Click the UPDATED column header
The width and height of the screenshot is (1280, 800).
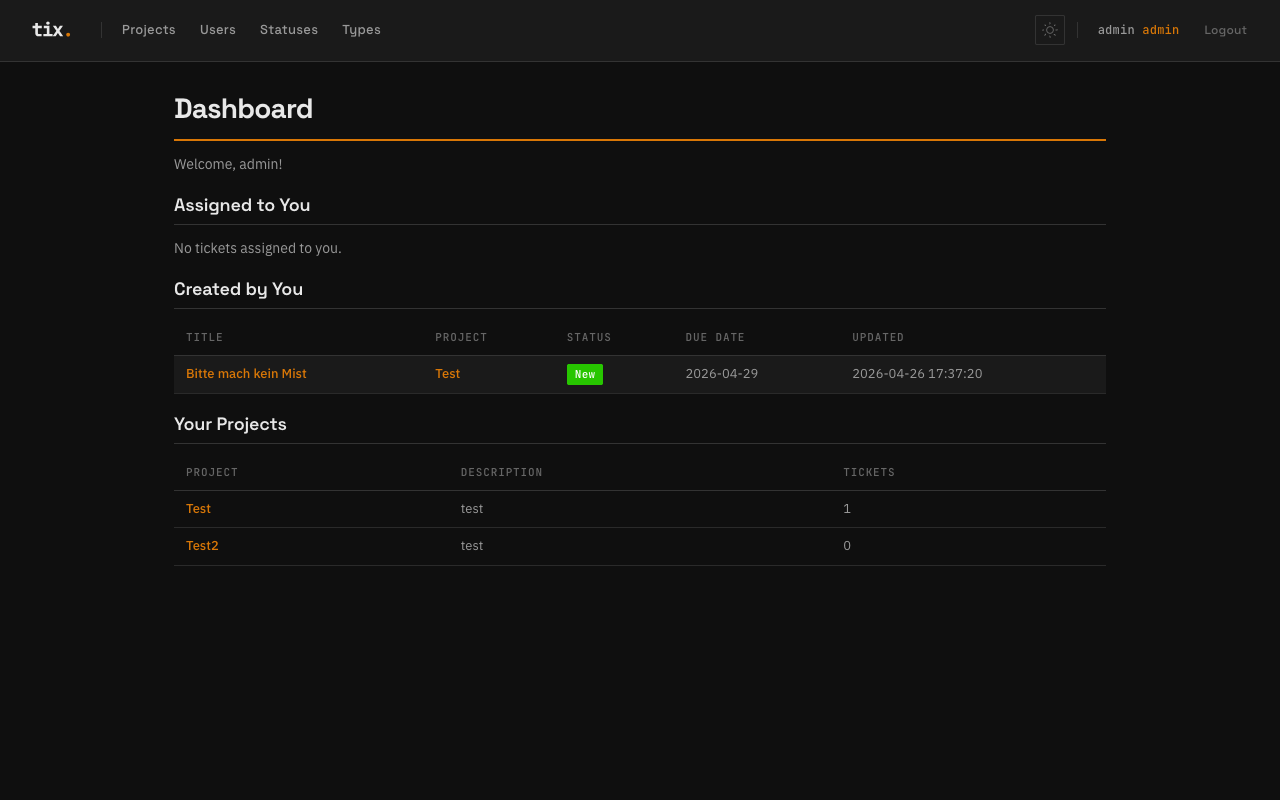[878, 338]
